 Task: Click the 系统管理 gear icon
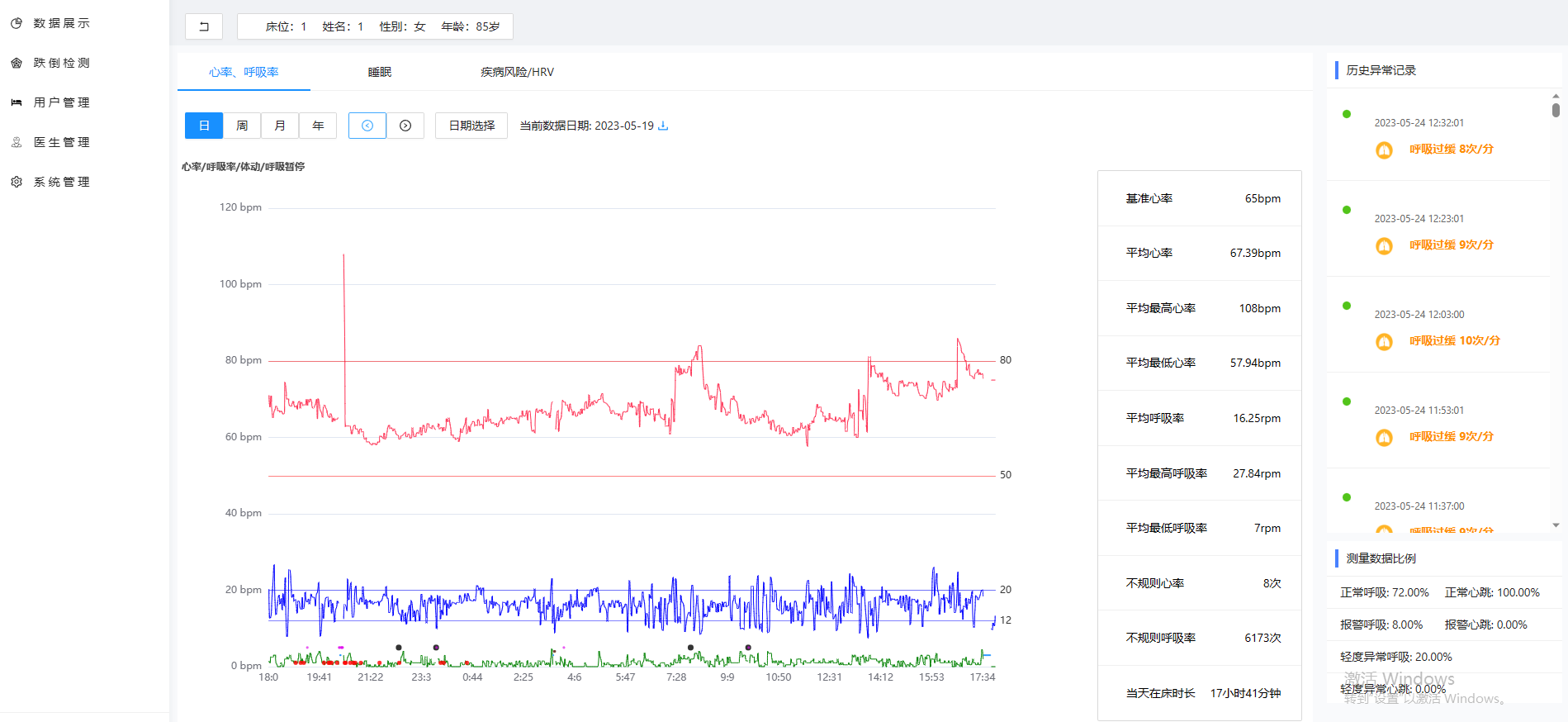coord(17,182)
